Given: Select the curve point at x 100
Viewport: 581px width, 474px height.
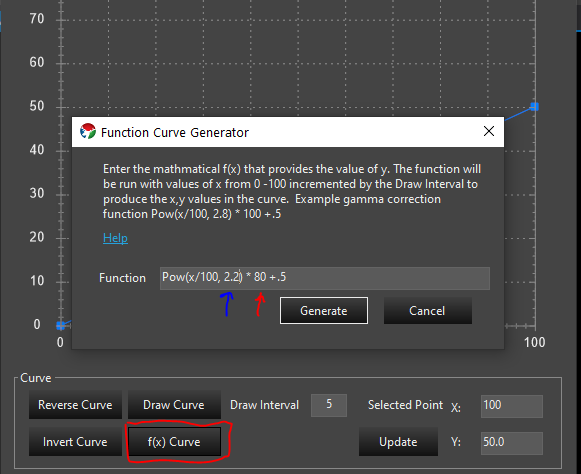Looking at the screenshot, I should (534, 107).
